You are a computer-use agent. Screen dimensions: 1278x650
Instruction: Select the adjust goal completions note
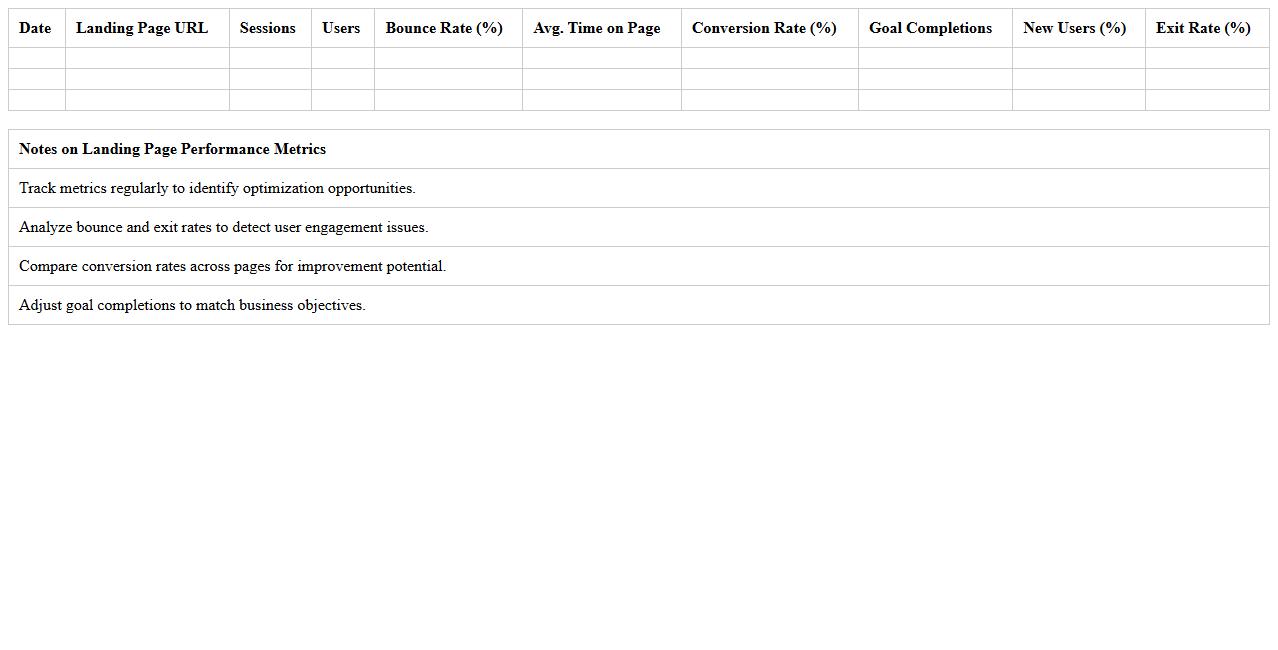click(192, 305)
